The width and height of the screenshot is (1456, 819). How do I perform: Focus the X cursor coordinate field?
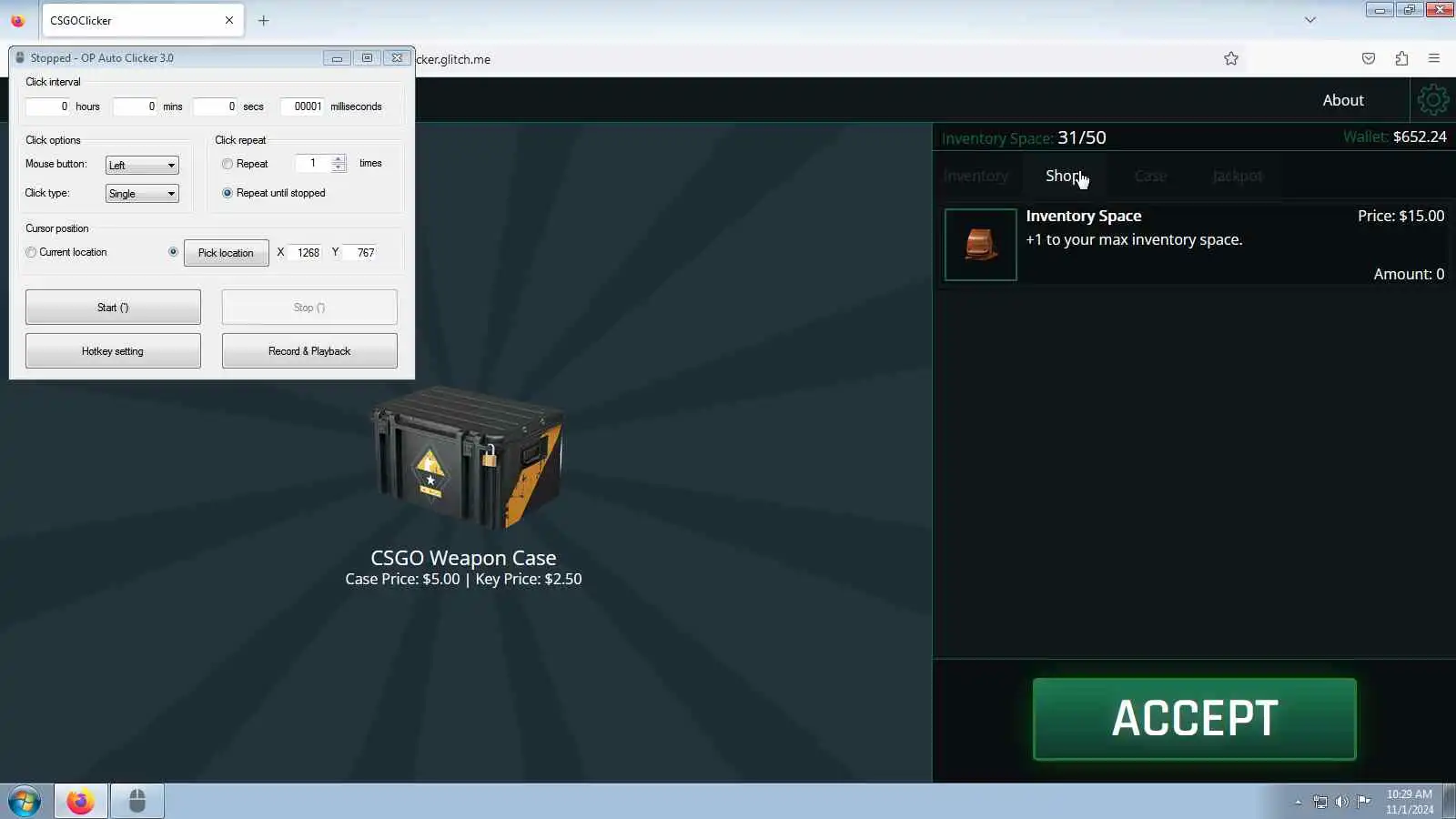click(306, 253)
